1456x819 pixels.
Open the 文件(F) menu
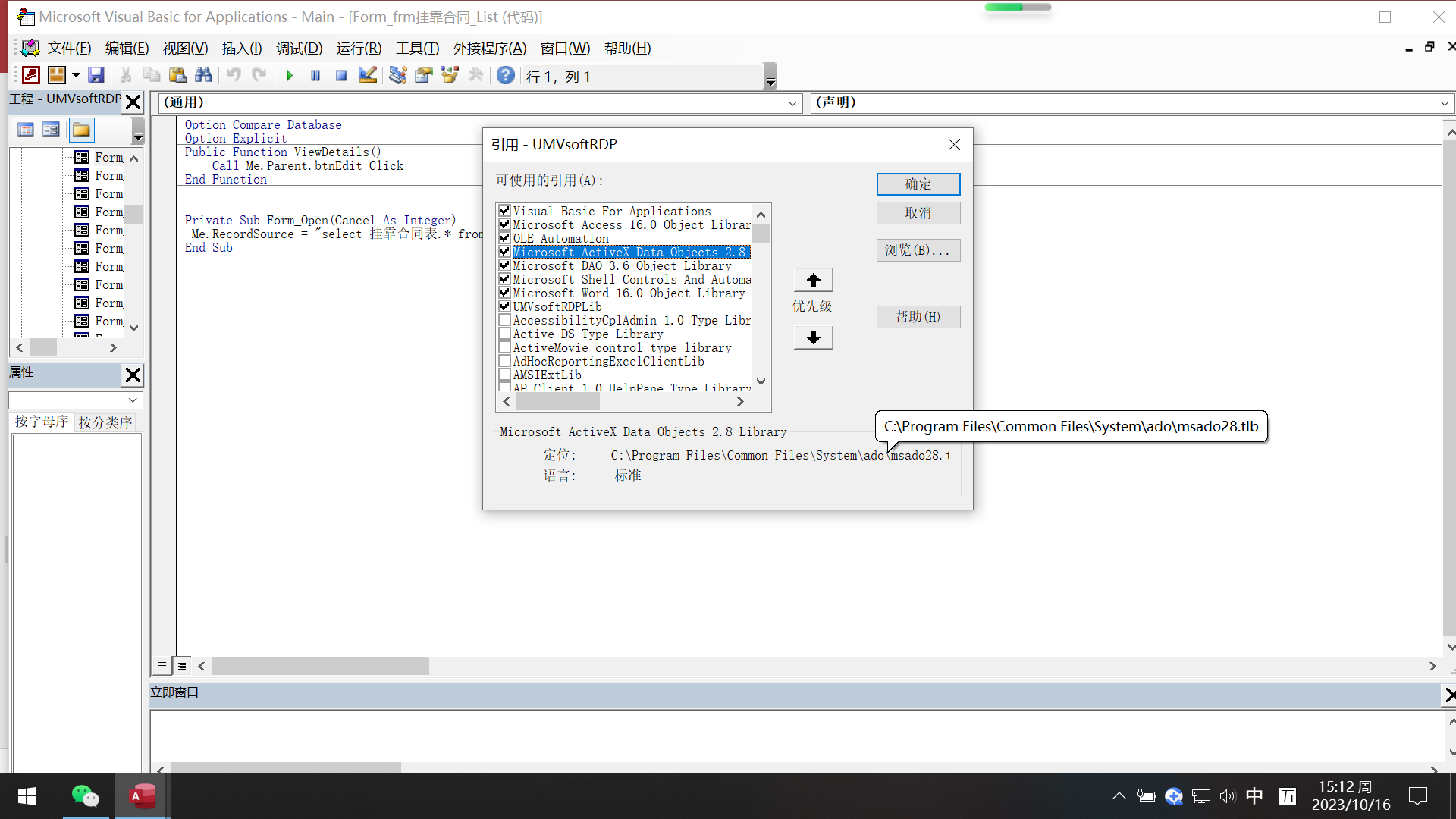[70, 49]
